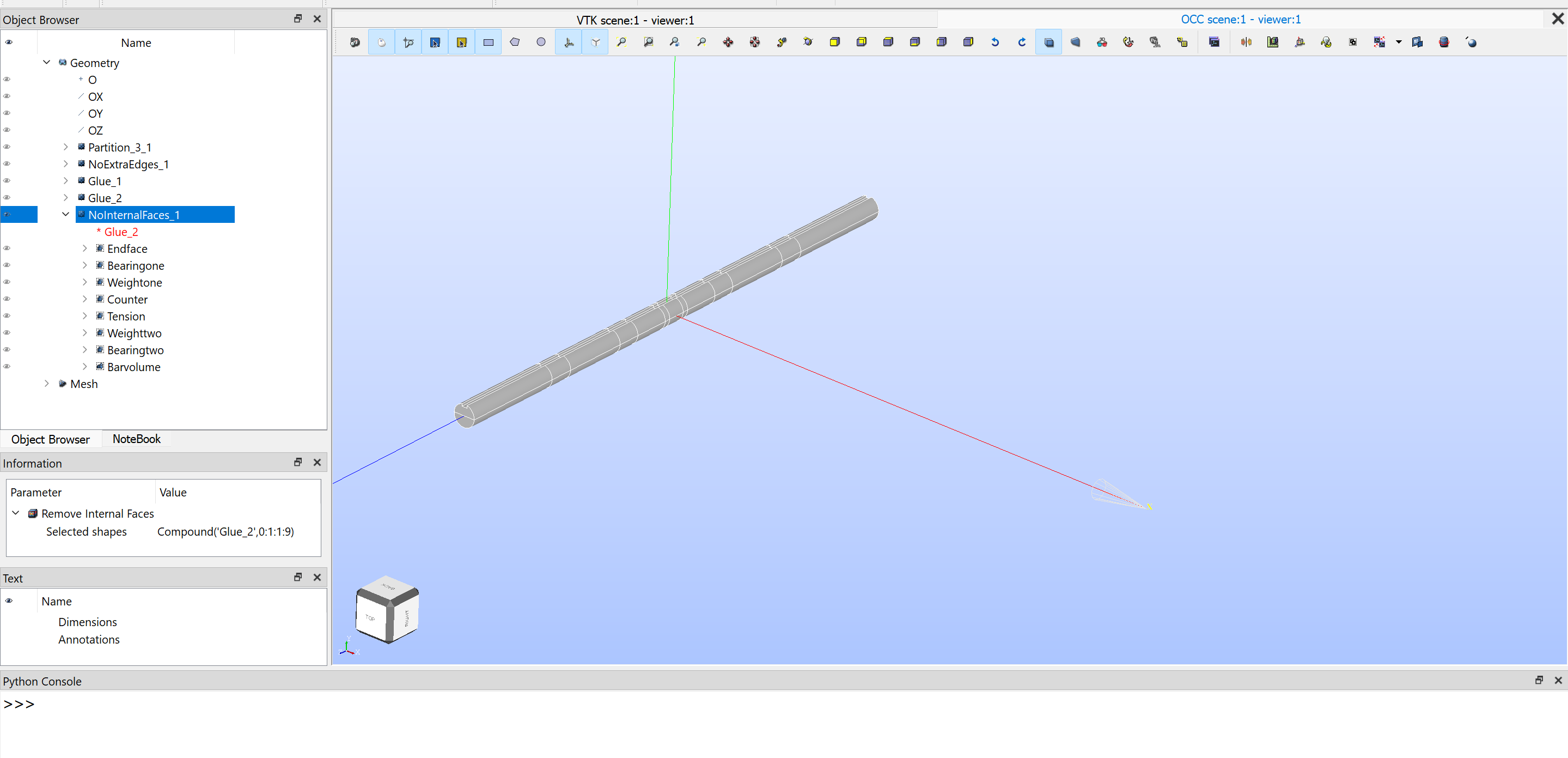This screenshot has width=1568, height=758.
Task: Collapse the NoInternalFaces_1 tree node
Action: [66, 214]
